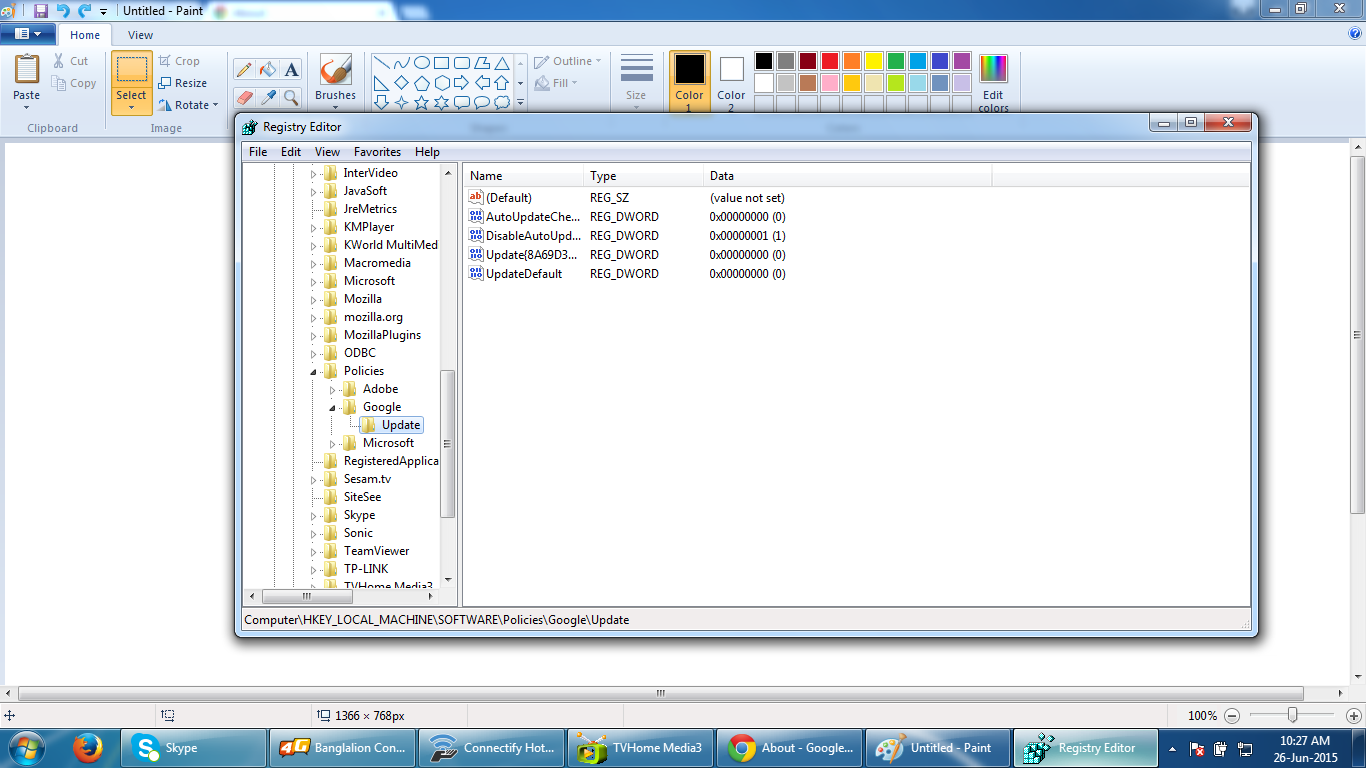Select the Fill with color bucket tool
1366x768 pixels.
pos(267,70)
